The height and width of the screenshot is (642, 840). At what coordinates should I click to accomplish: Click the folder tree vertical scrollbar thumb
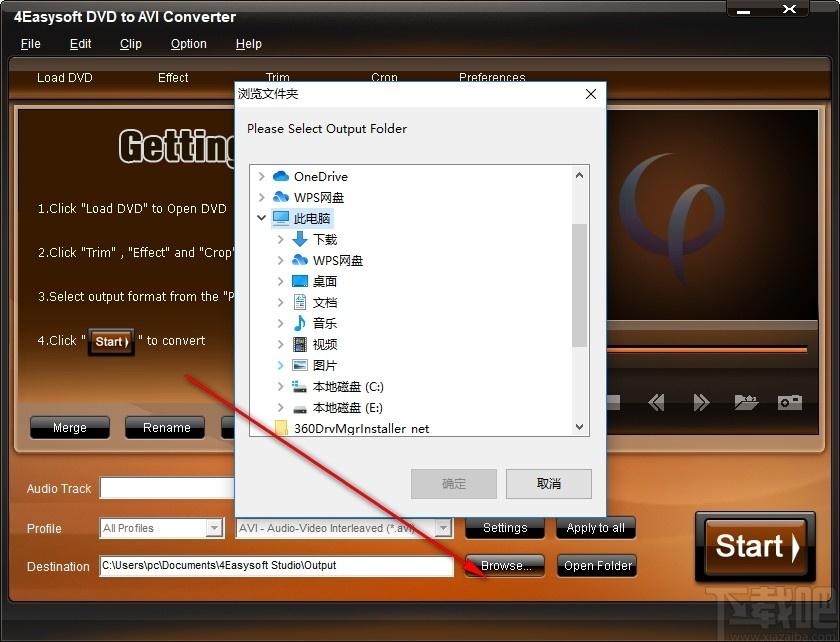(579, 285)
